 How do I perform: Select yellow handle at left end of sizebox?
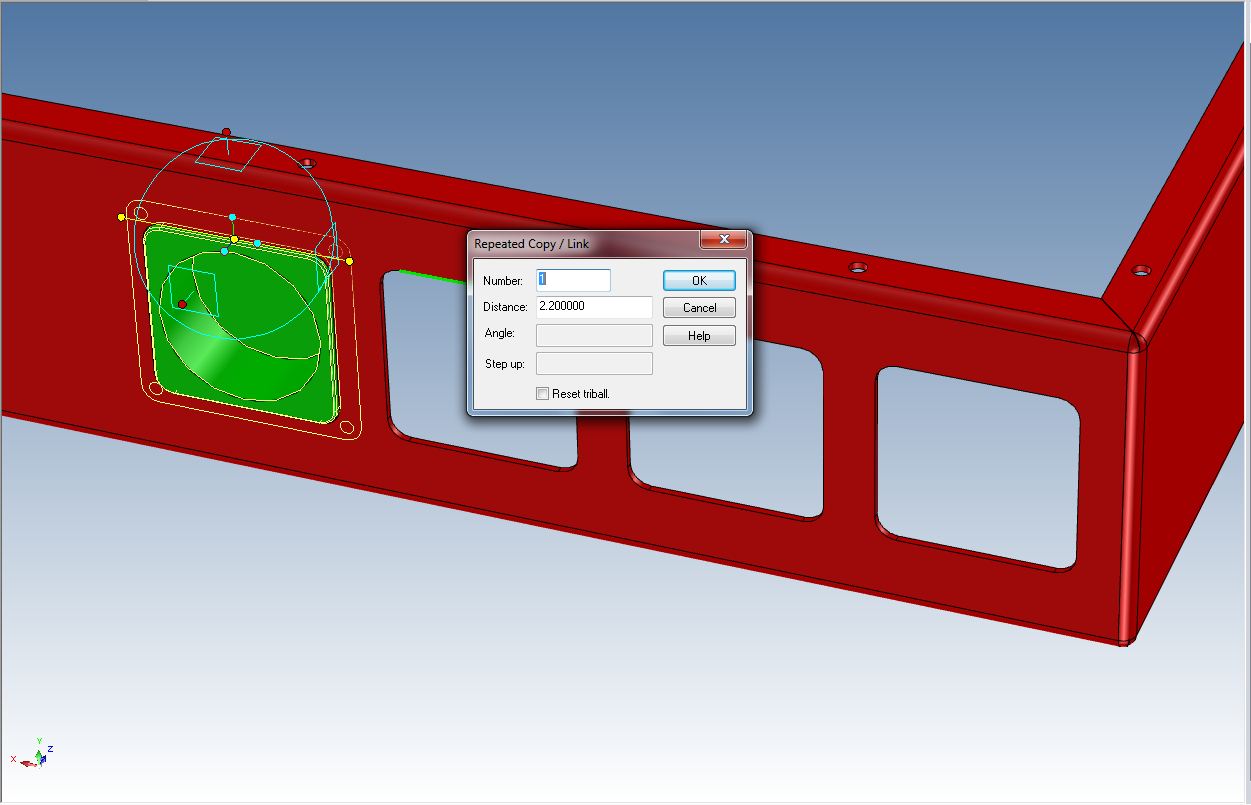point(122,216)
